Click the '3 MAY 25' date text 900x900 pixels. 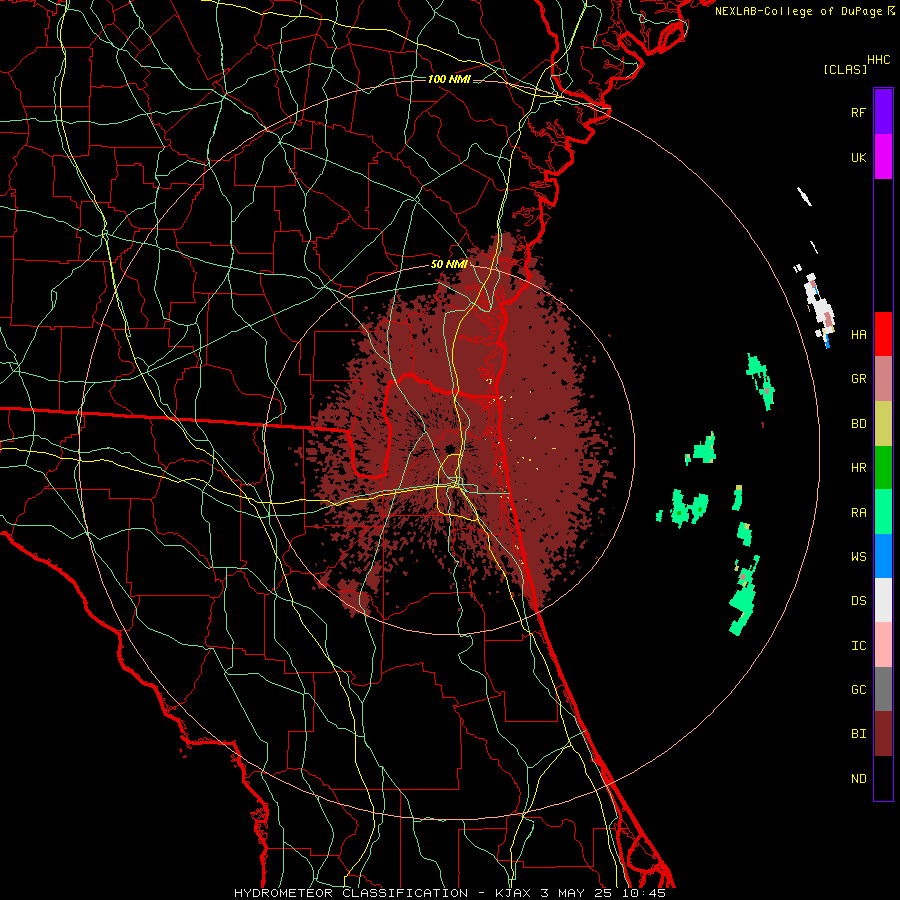577,893
